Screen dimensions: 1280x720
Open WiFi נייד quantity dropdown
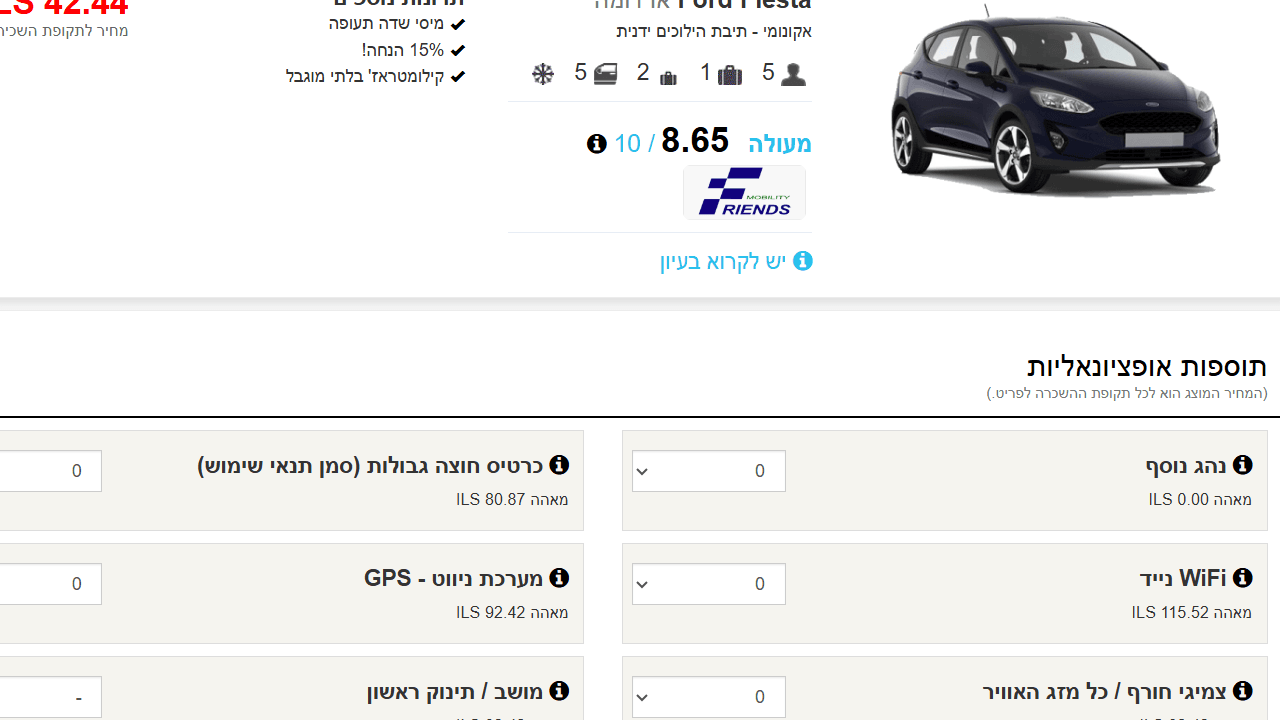coord(708,584)
